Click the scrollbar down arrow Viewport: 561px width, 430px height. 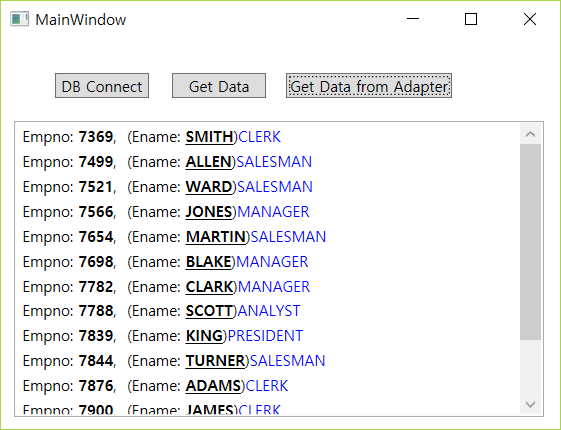[531, 404]
